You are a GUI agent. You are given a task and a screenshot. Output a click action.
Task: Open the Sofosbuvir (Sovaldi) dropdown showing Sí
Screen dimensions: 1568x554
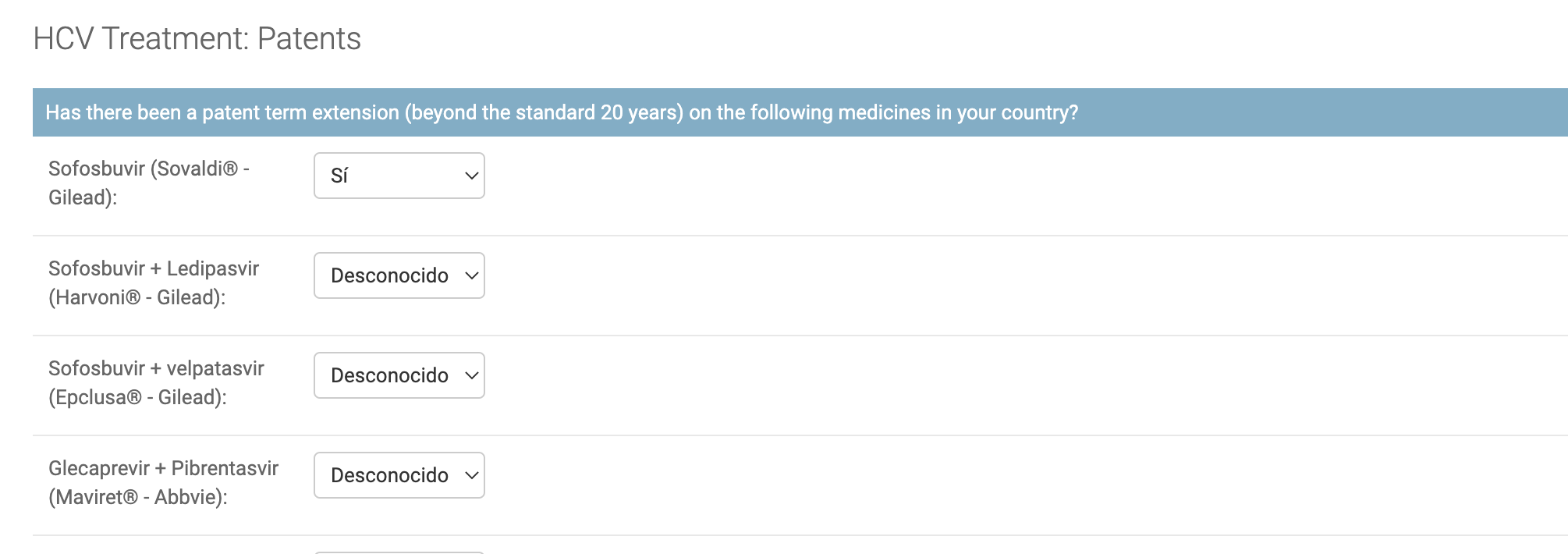[x=399, y=176]
